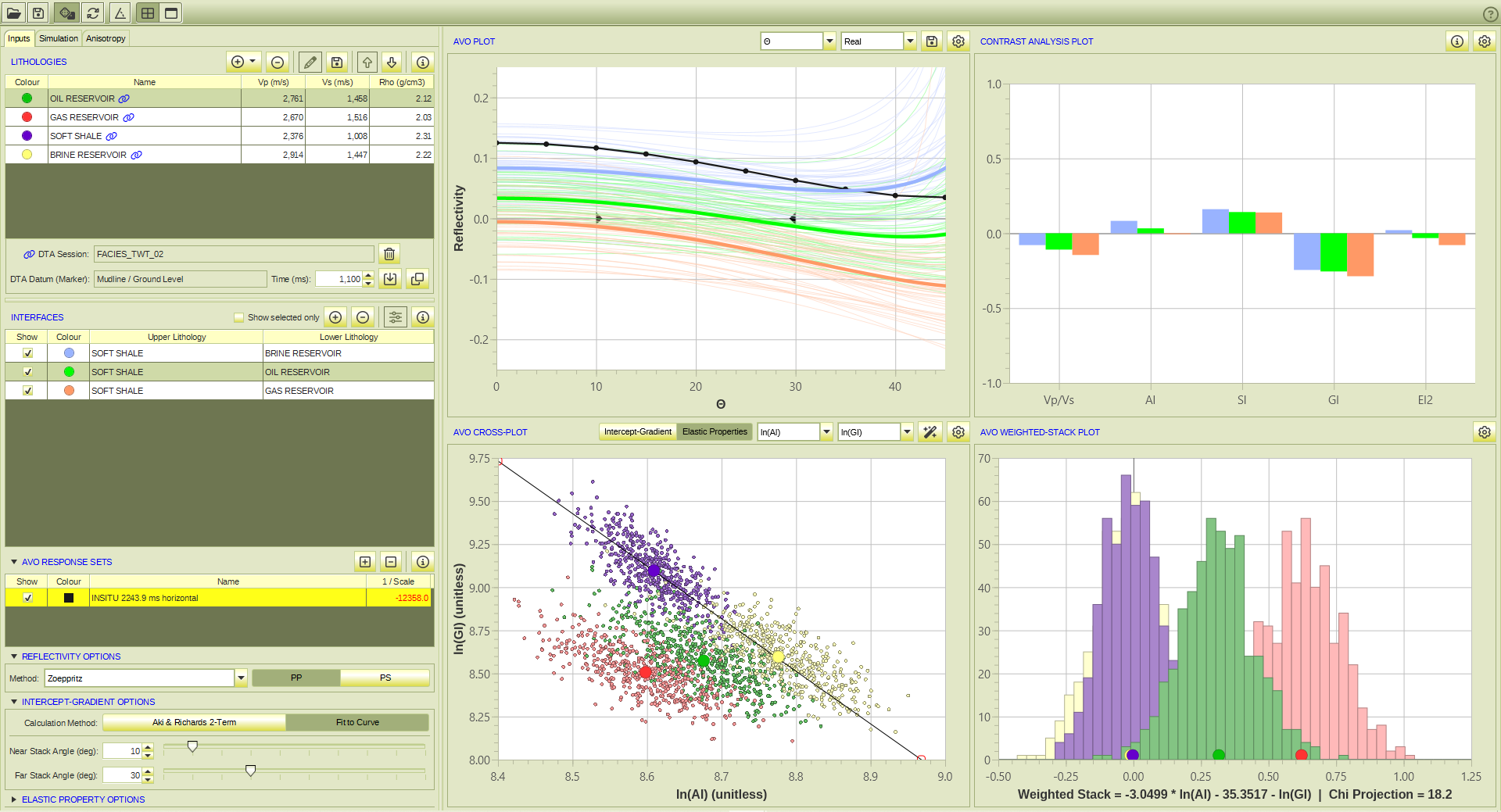The image size is (1501, 812).
Task: Open Contrast Analysis Plot gear settings
Action: (1484, 41)
